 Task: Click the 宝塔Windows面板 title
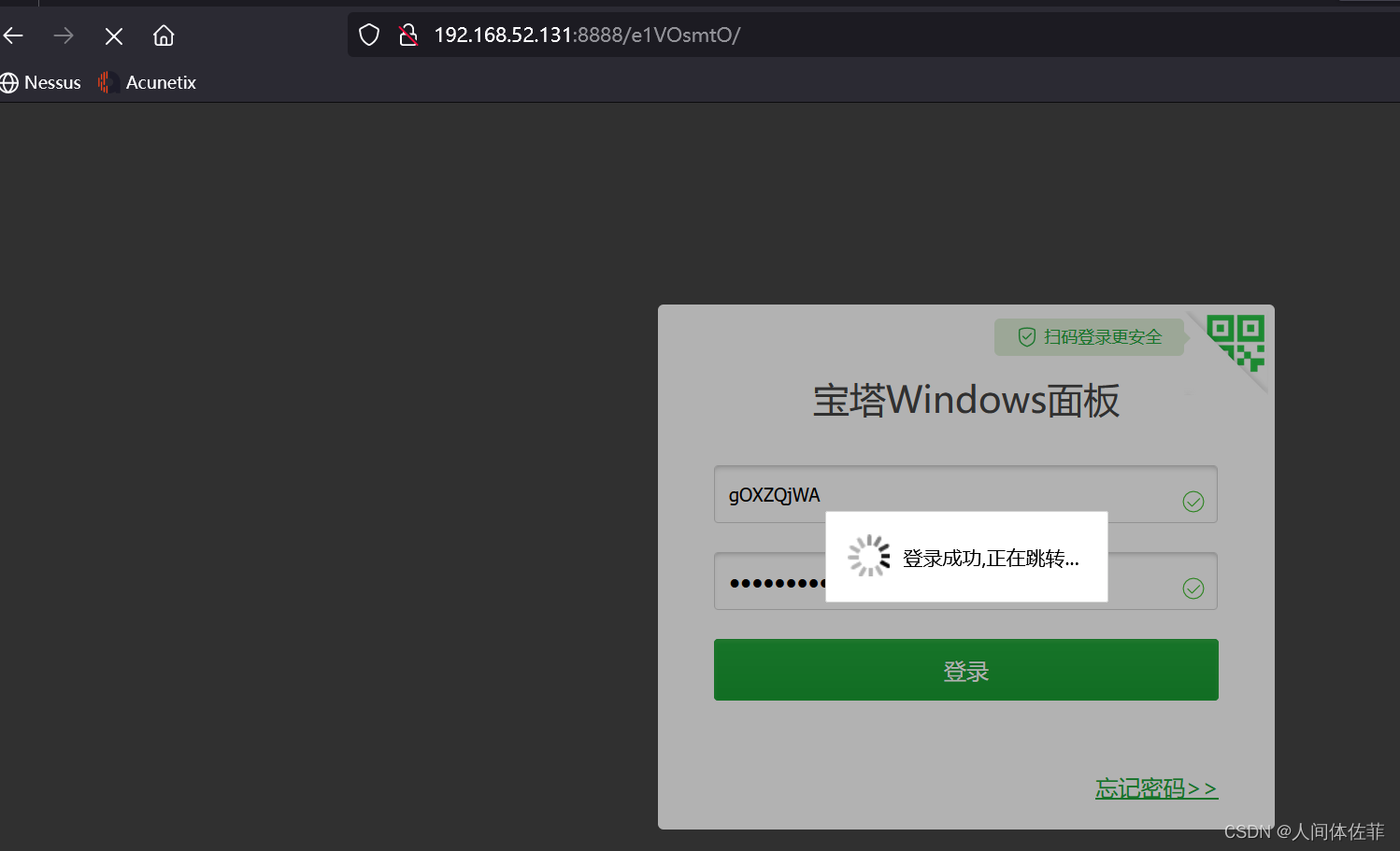coord(965,401)
